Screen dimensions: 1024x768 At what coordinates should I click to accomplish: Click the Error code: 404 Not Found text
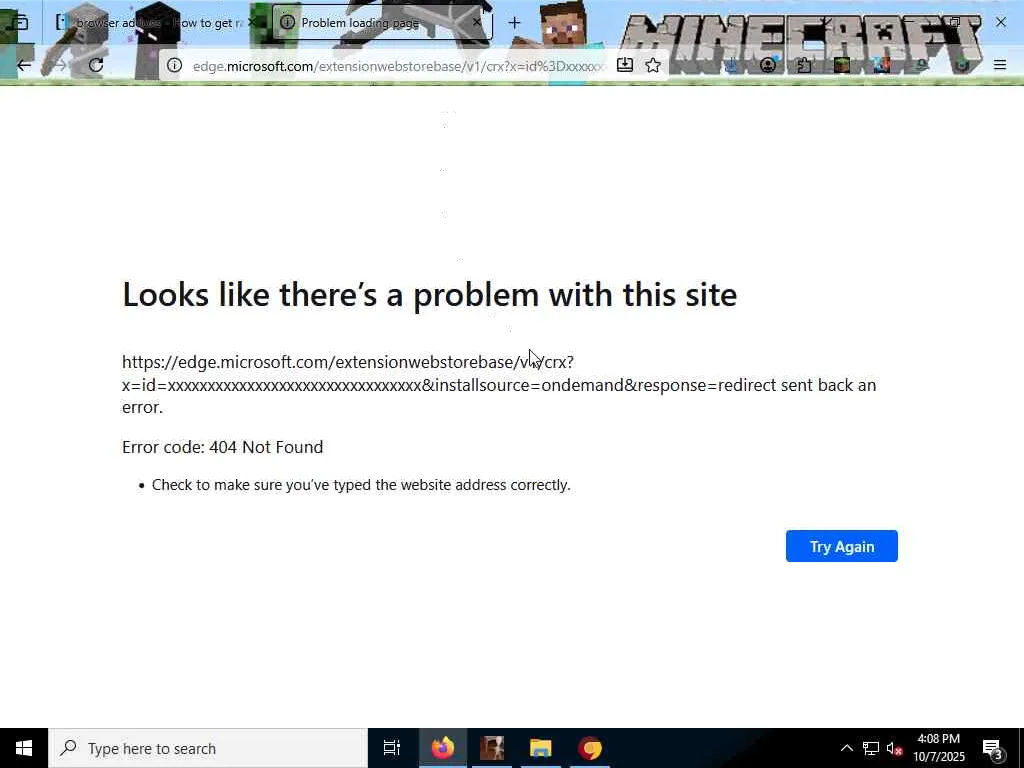[223, 447]
